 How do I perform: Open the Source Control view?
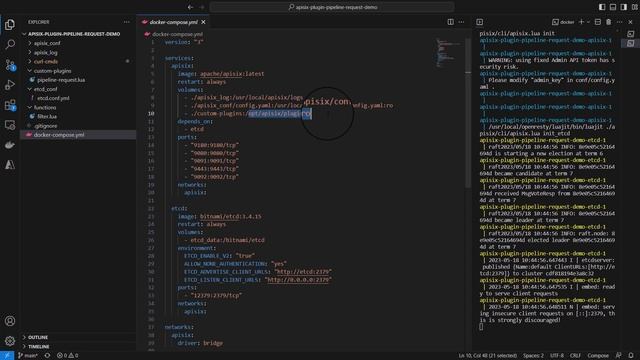10,64
